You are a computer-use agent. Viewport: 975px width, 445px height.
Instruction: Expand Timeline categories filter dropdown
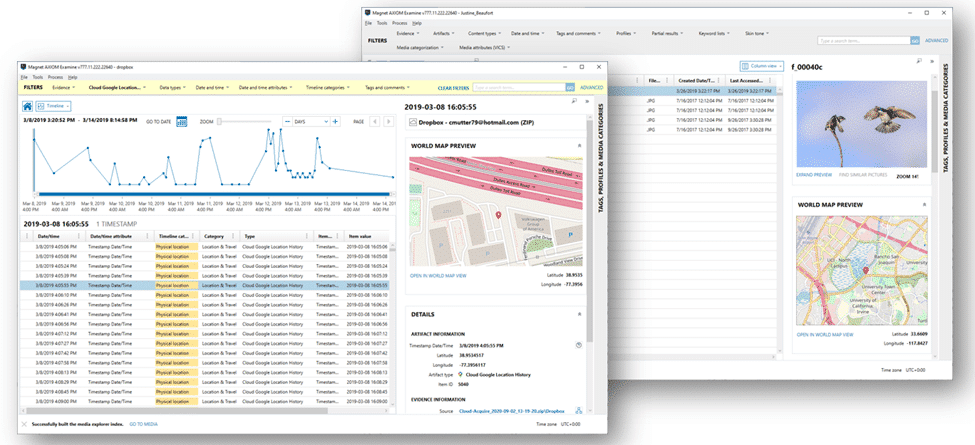tap(328, 88)
